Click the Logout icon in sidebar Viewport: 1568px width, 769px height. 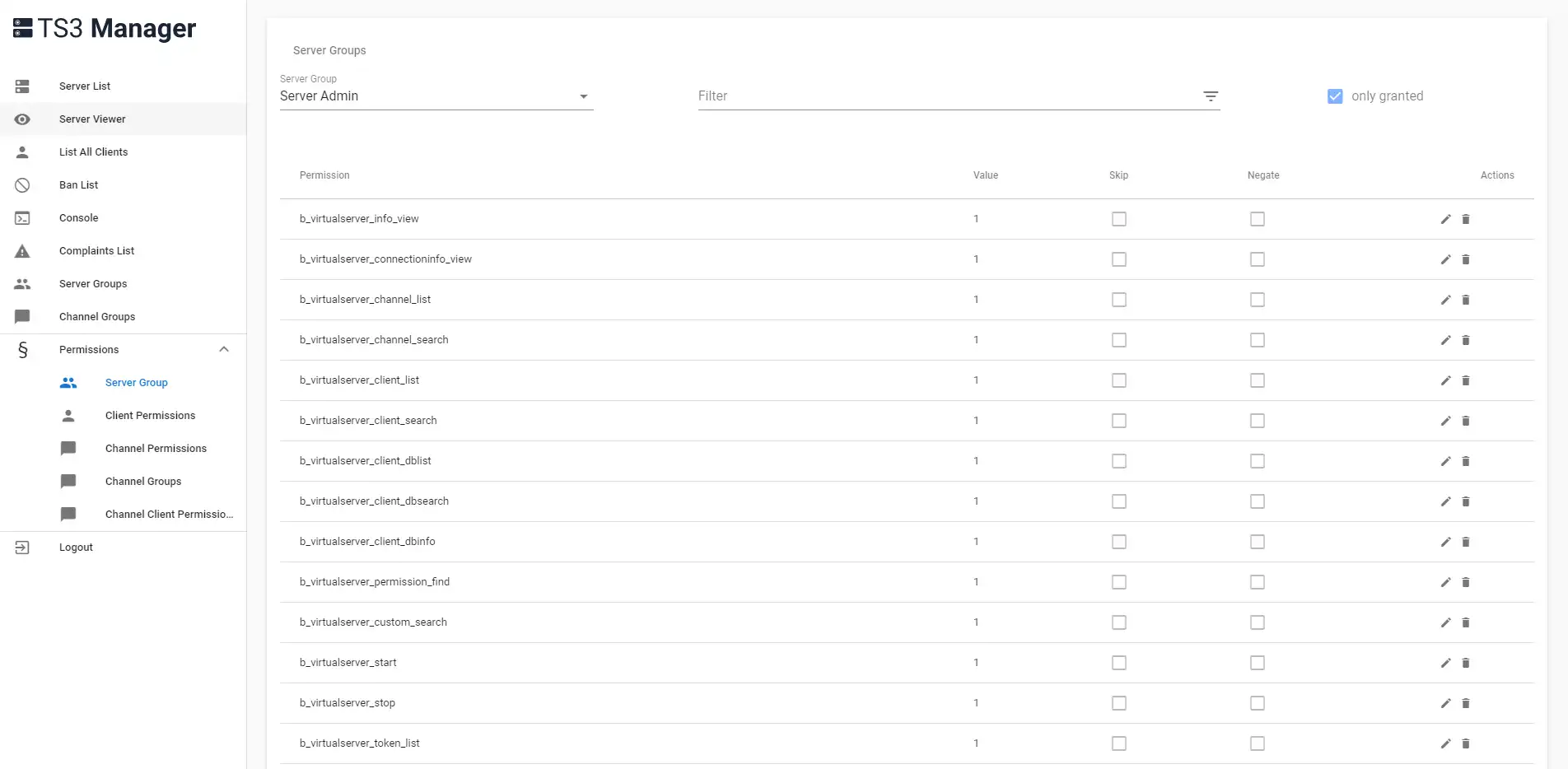click(22, 548)
